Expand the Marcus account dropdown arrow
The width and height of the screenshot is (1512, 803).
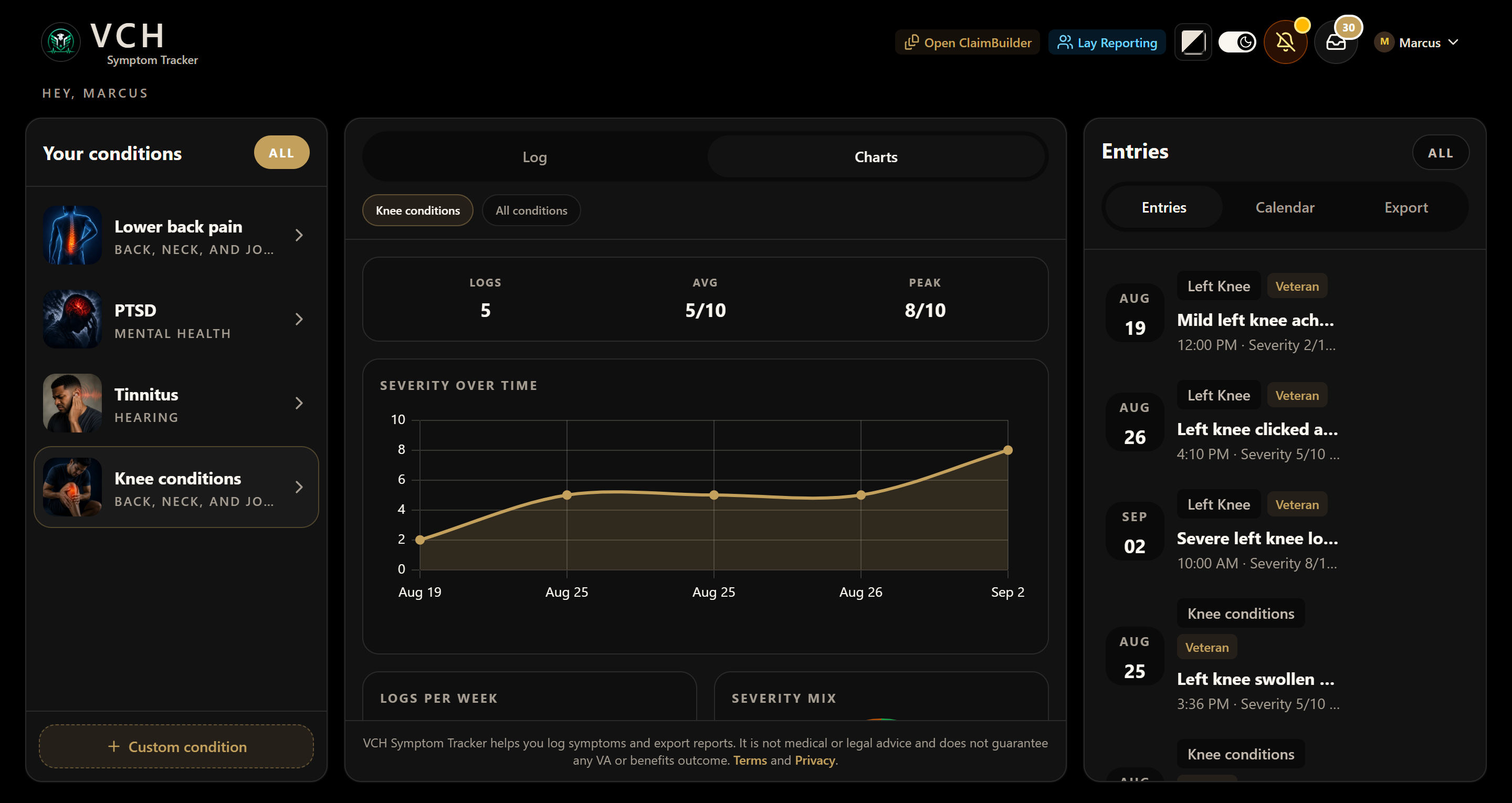coord(1453,43)
